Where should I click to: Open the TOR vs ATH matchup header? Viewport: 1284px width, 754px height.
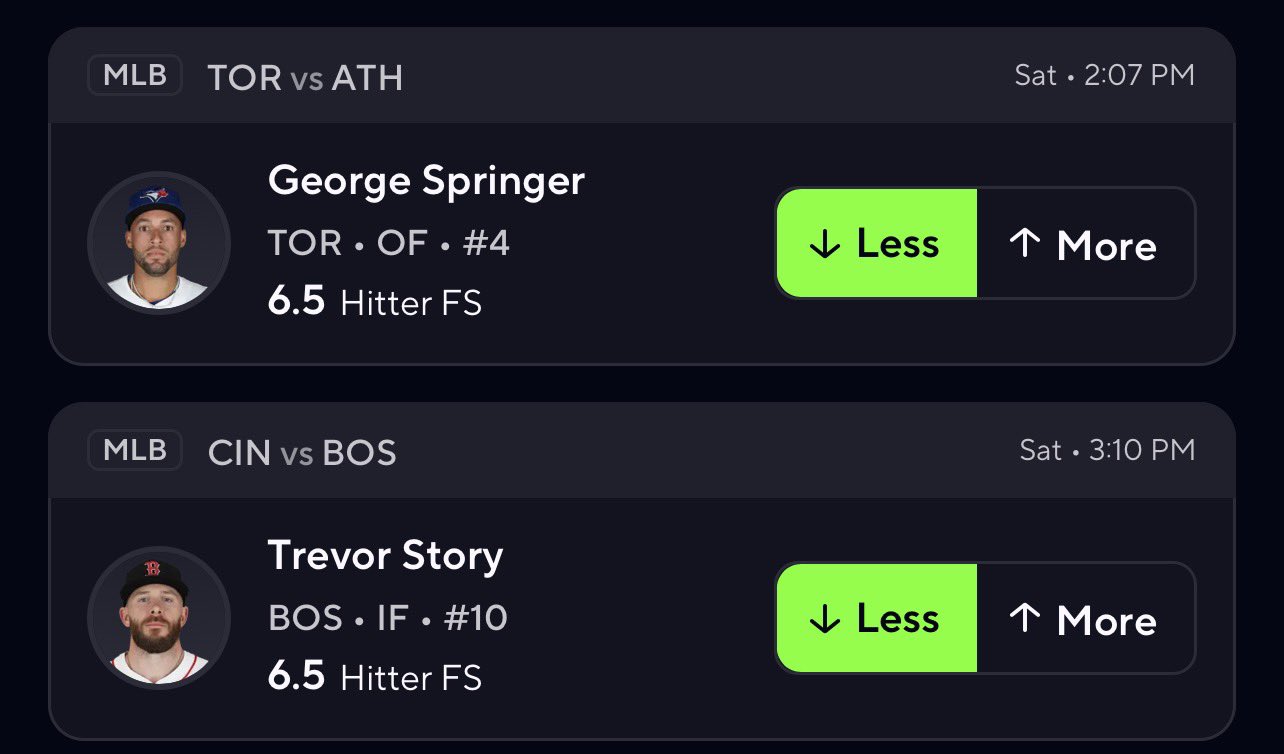tap(305, 78)
